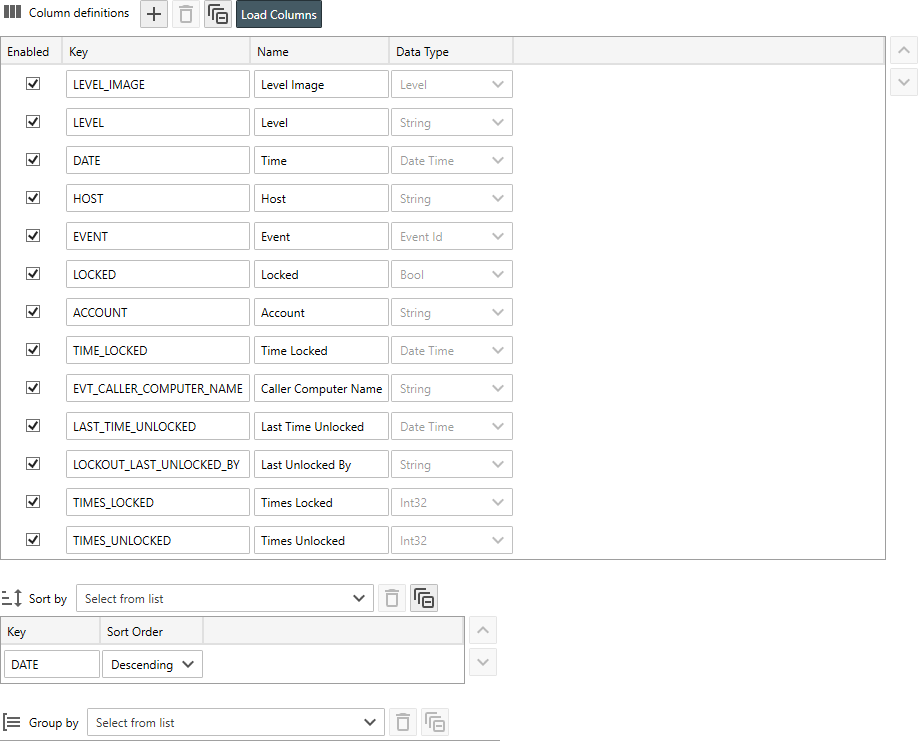Click the sort order move up arrow
918x741 pixels.
(x=483, y=630)
